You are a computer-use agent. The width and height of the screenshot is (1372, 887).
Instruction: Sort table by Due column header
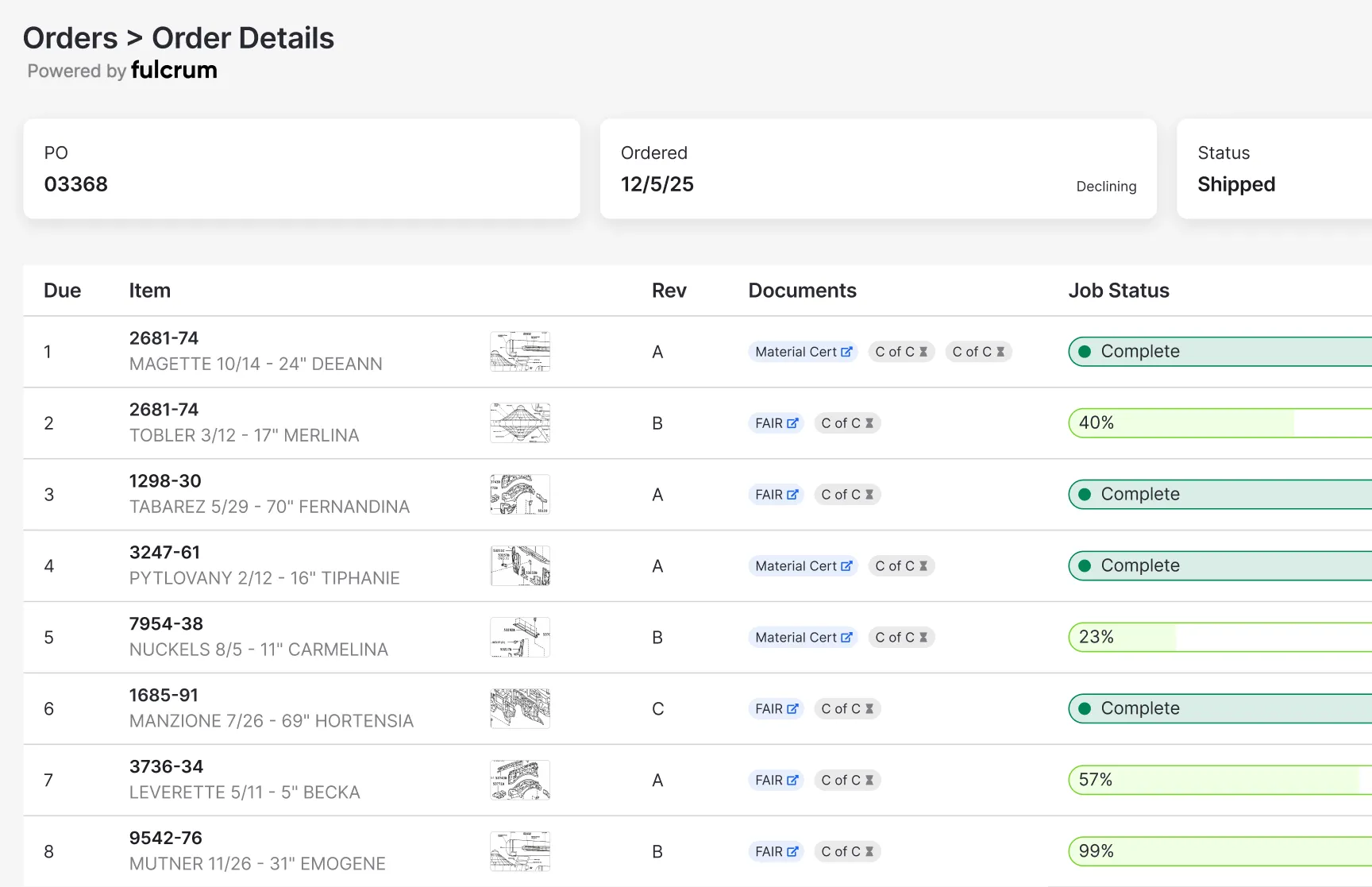tap(62, 291)
